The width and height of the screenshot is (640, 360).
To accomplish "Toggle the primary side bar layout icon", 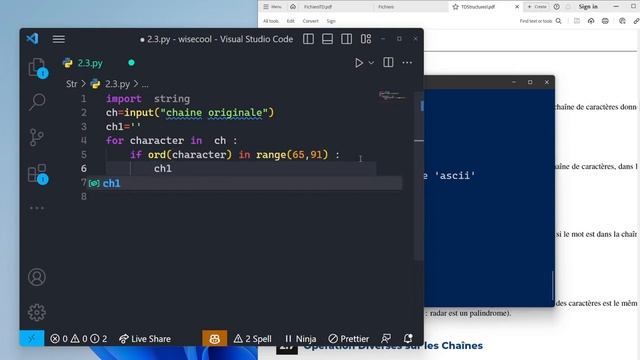I will [309, 39].
